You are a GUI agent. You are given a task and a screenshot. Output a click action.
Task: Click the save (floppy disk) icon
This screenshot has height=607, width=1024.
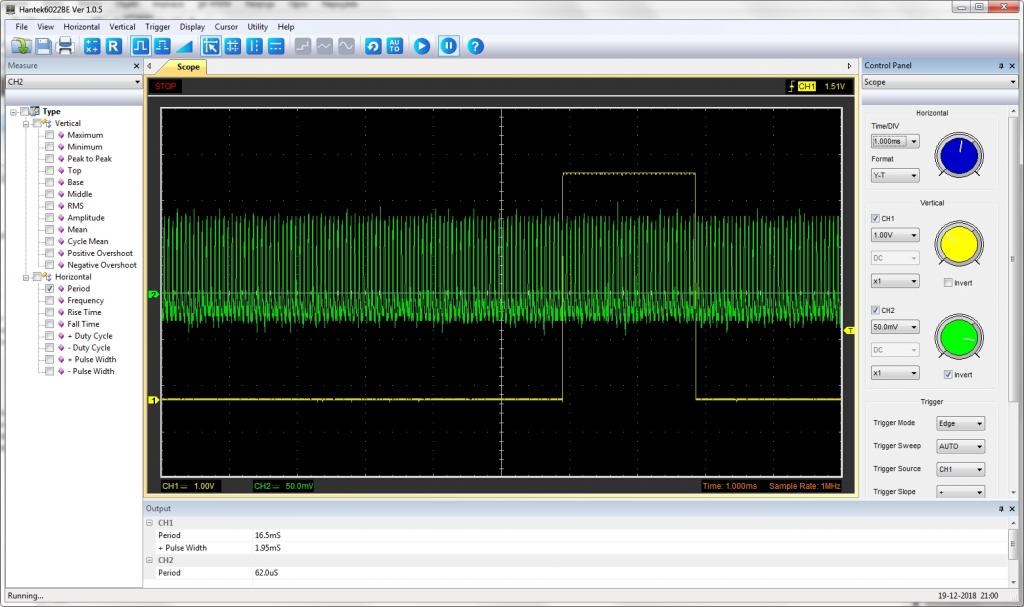coord(44,46)
